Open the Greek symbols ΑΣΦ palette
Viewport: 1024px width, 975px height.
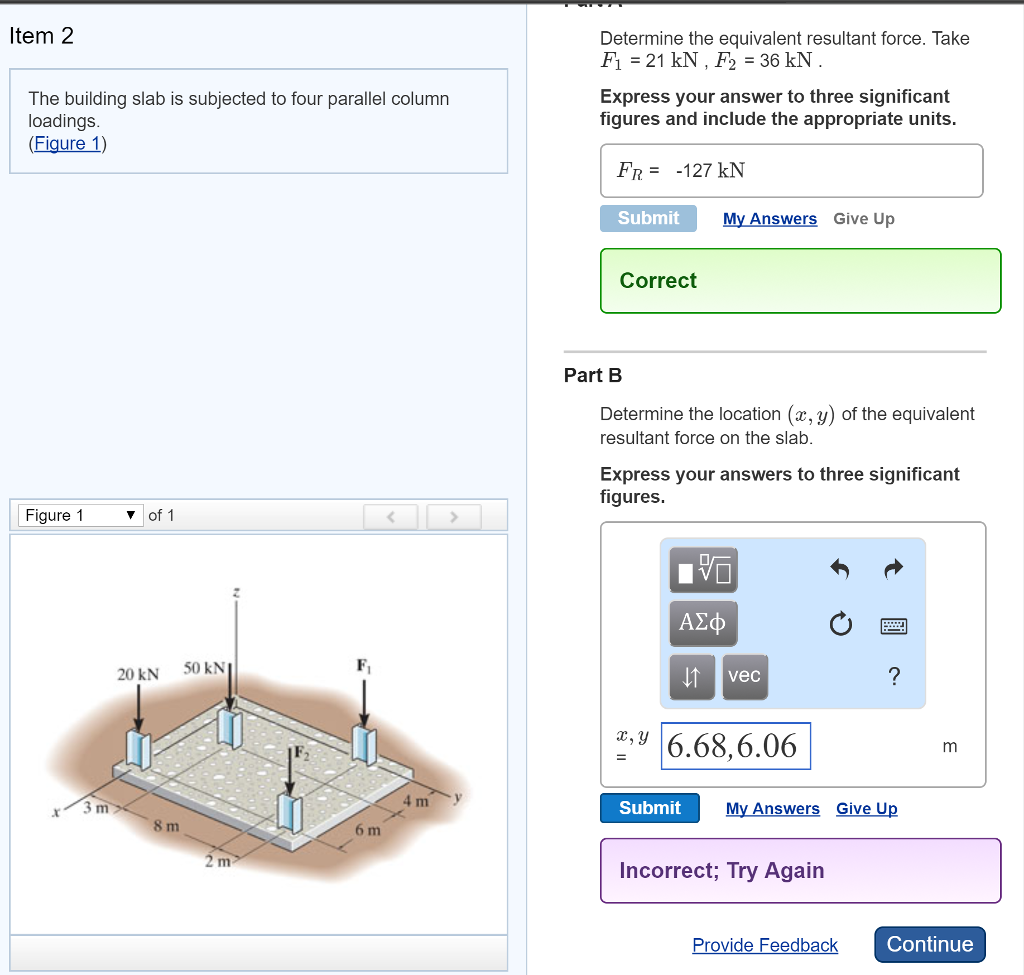click(702, 624)
